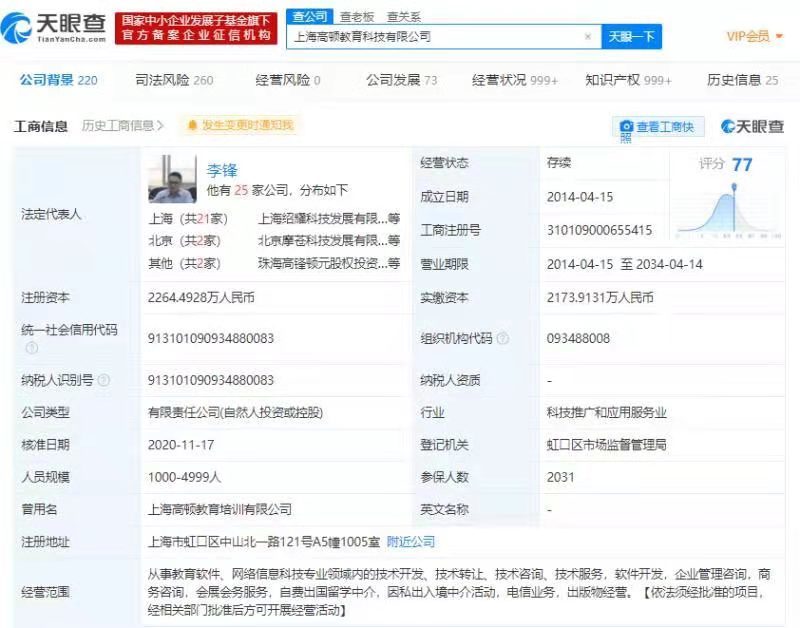Click the 附近公司 link
Screen dimensions: 800x628
pyautogui.click(x=411, y=542)
